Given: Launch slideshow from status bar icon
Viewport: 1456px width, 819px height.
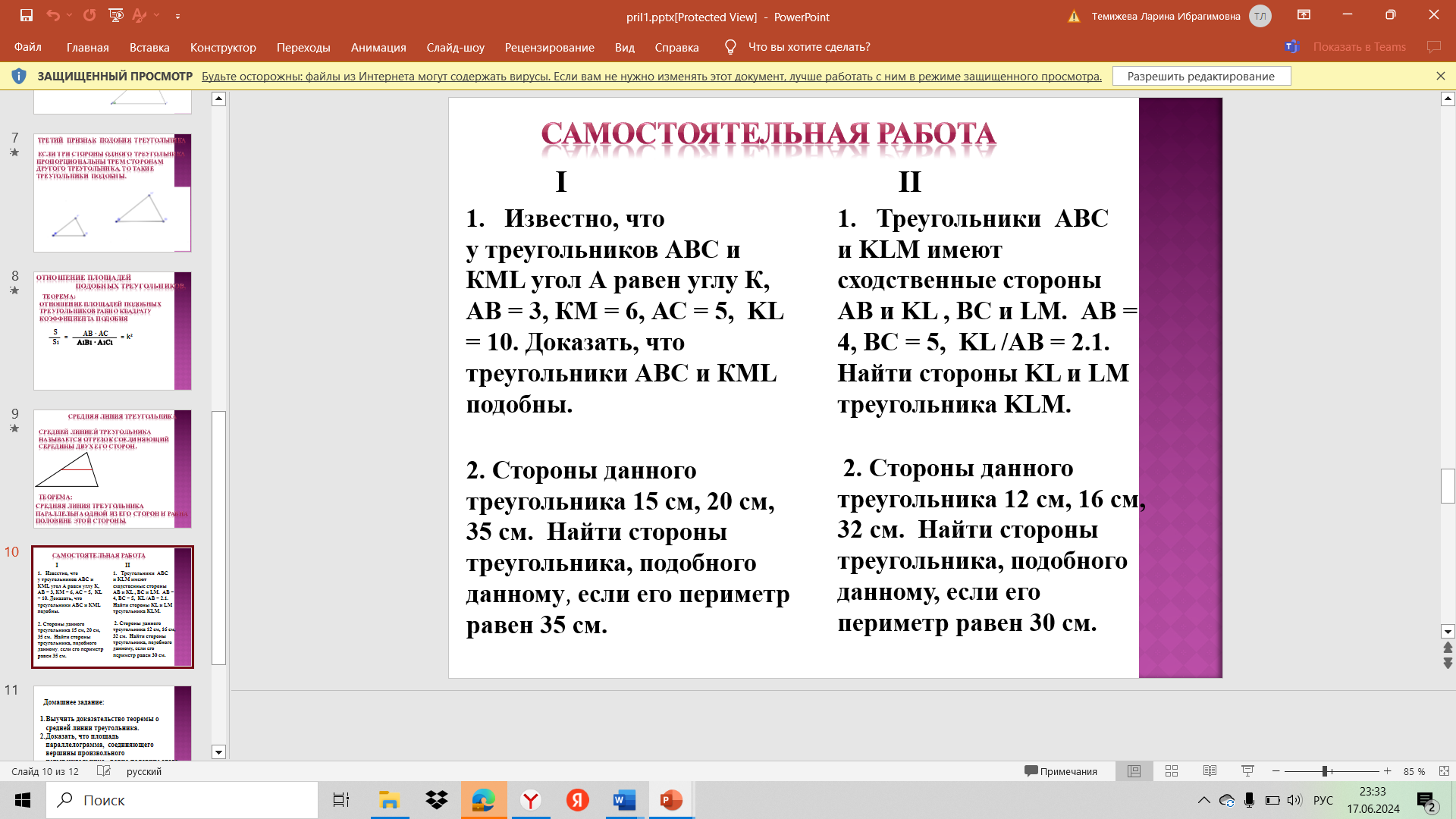Looking at the screenshot, I should pos(1247,771).
